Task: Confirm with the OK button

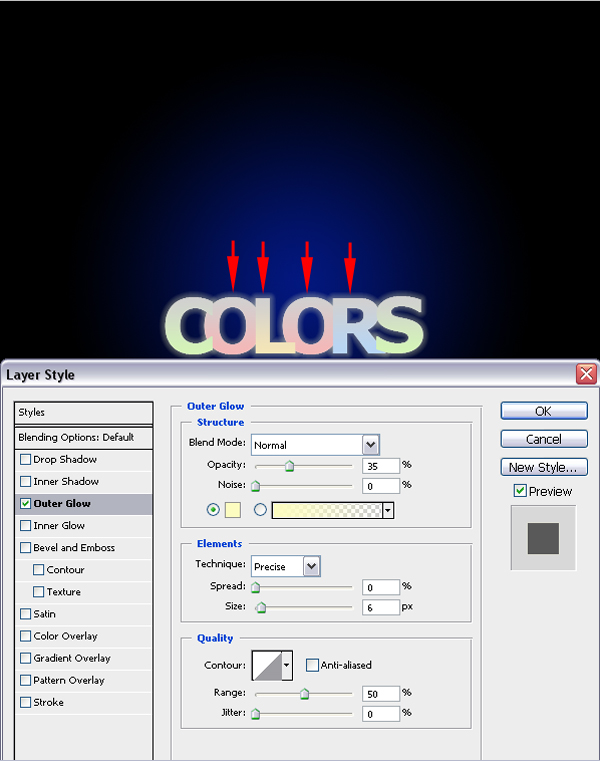Action: click(x=544, y=411)
